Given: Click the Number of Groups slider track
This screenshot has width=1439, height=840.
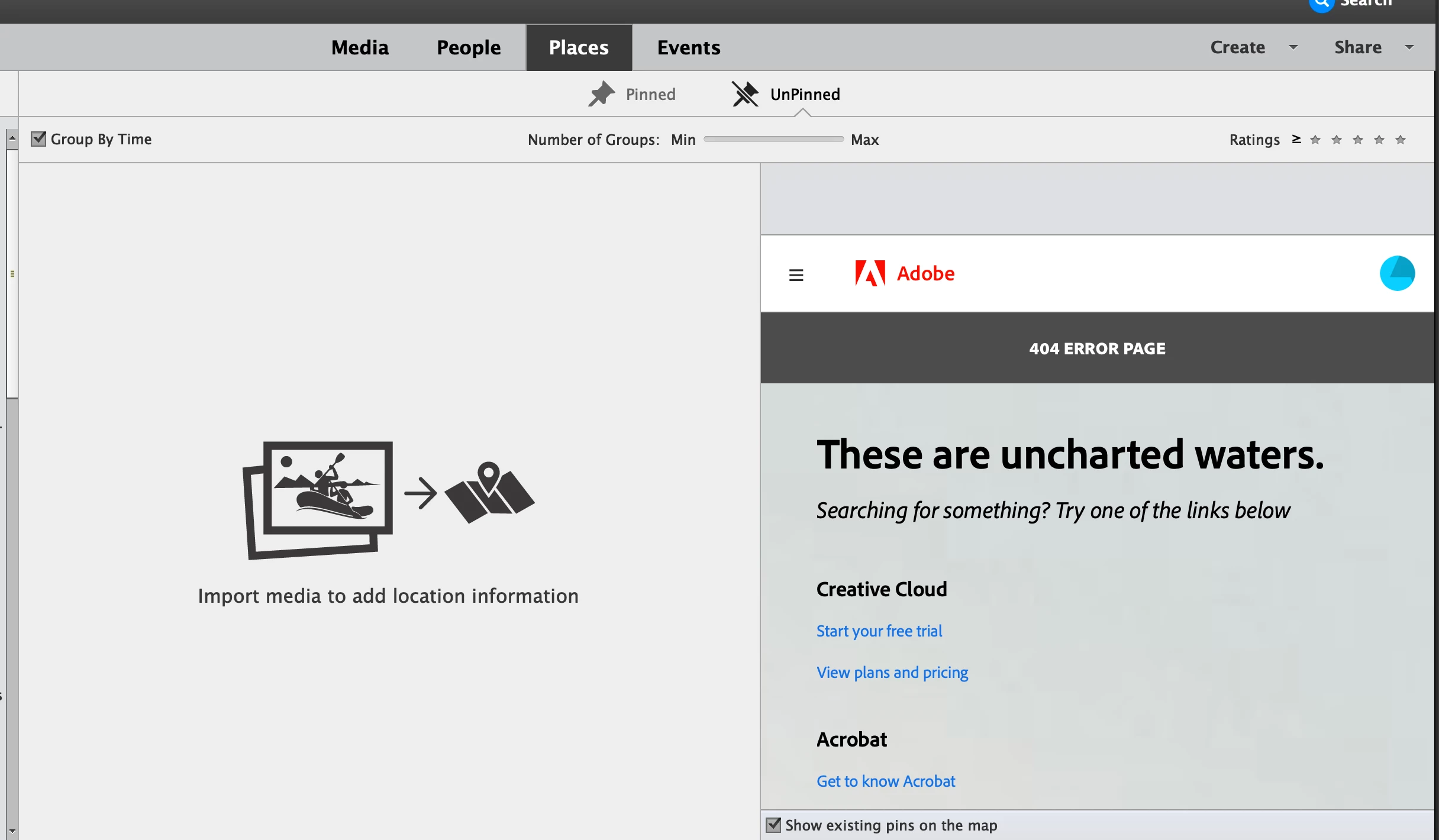Looking at the screenshot, I should [773, 139].
